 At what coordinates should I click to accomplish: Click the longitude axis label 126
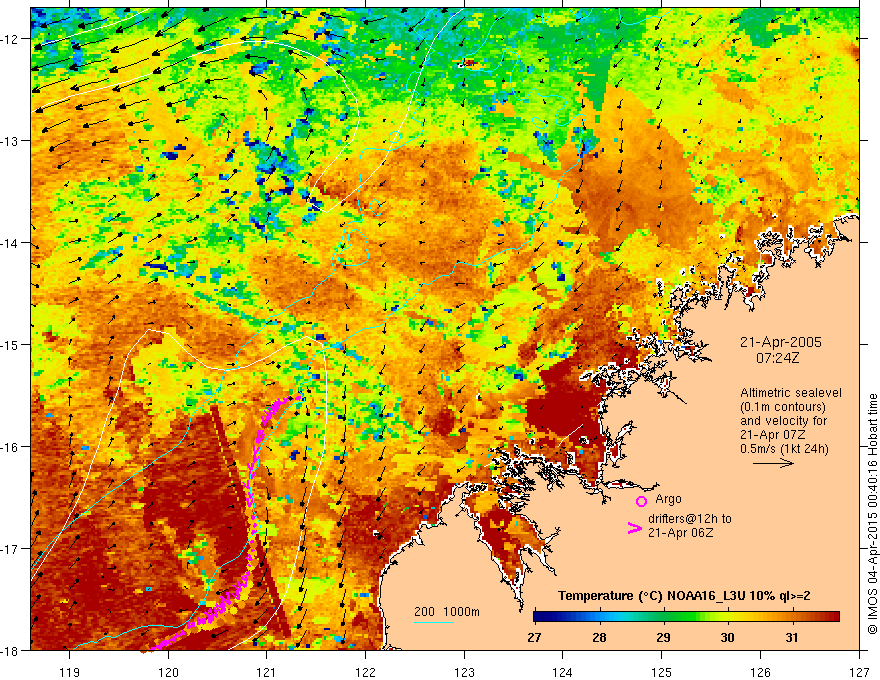(760, 672)
